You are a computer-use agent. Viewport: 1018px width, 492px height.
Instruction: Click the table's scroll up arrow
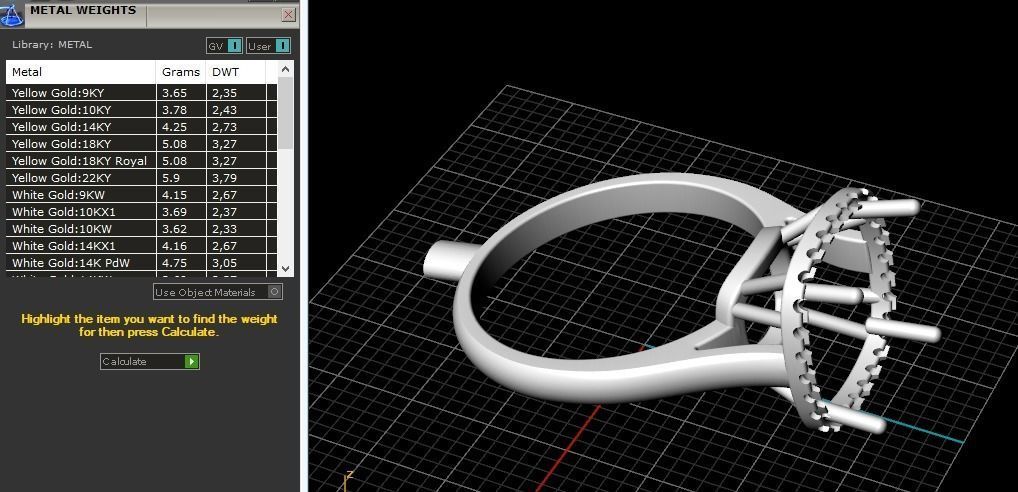(x=286, y=69)
